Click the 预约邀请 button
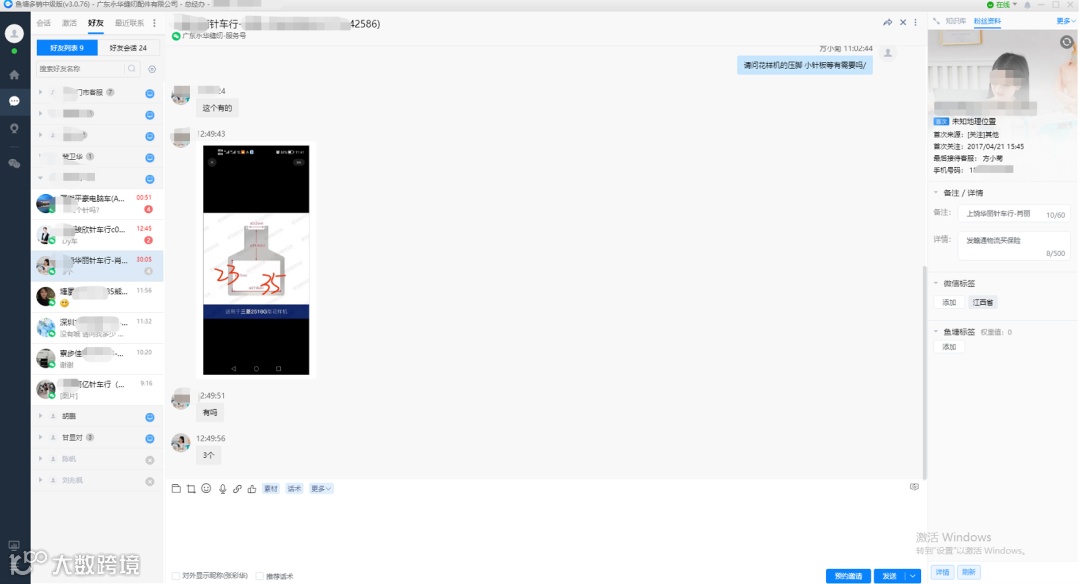Image resolution: width=1080 pixels, height=584 pixels. [849, 576]
